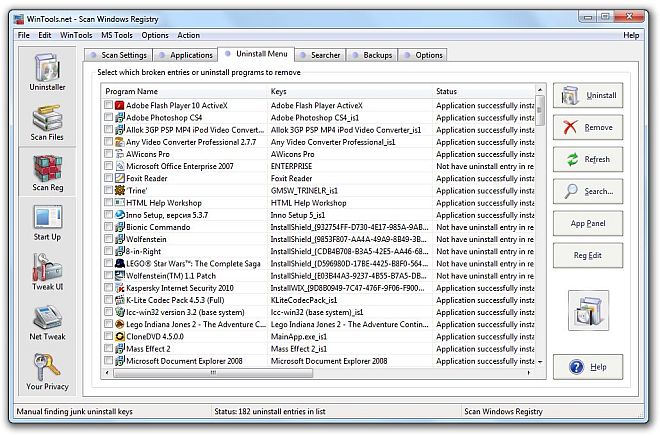This screenshot has height=436, width=660.
Task: Click the list's scroll down arrow
Action: pos(540,362)
